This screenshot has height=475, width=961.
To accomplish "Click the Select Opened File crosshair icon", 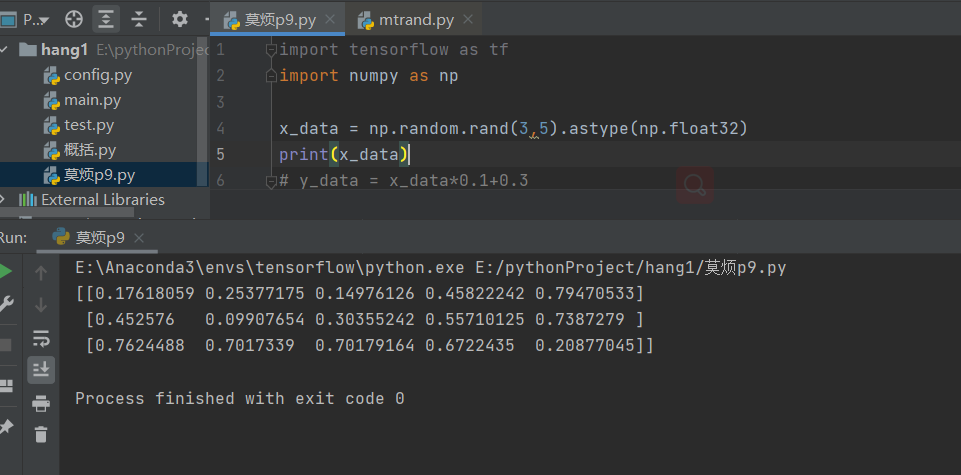I will click(x=74, y=19).
